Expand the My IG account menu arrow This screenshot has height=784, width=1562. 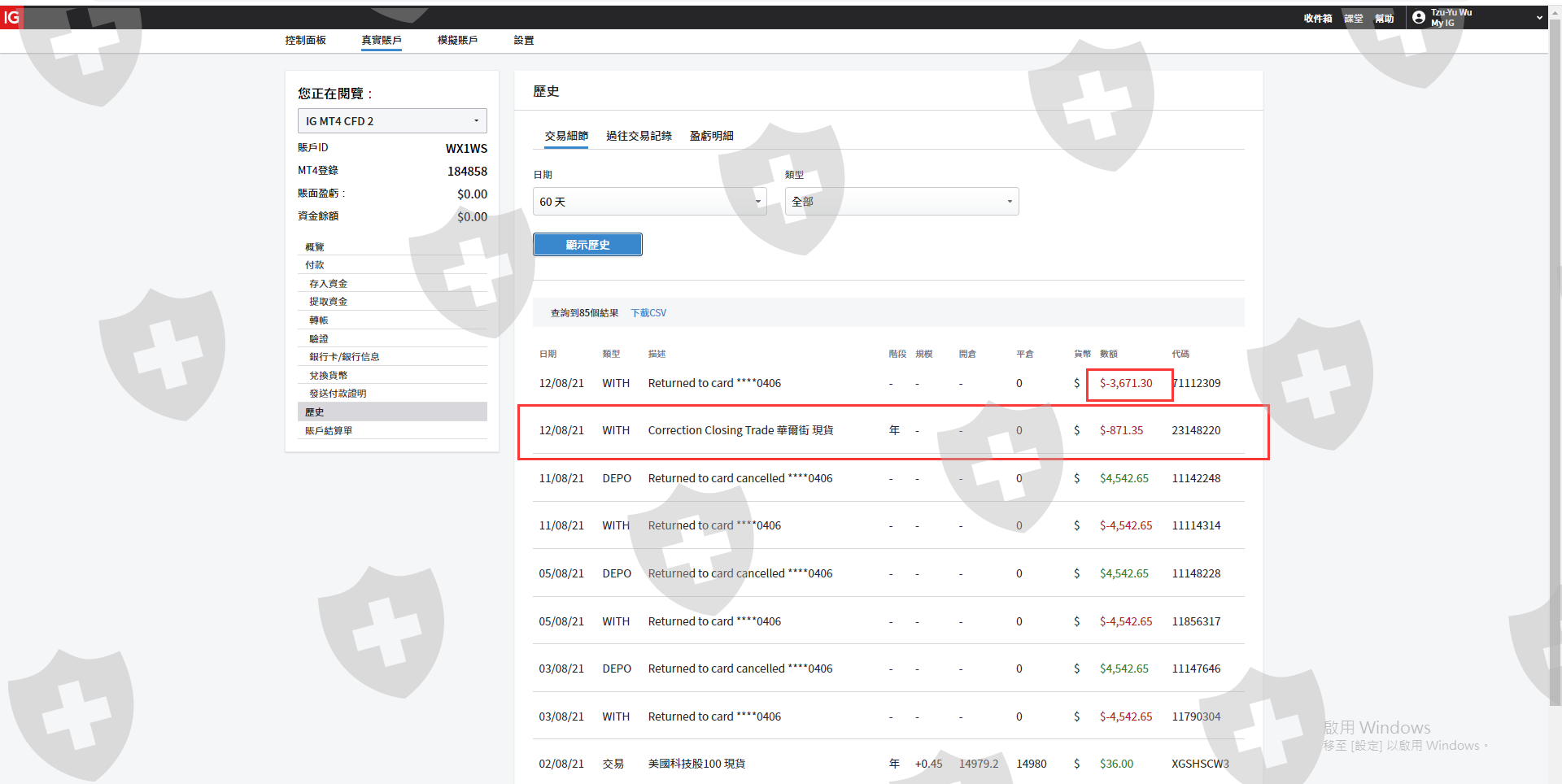coord(1539,18)
